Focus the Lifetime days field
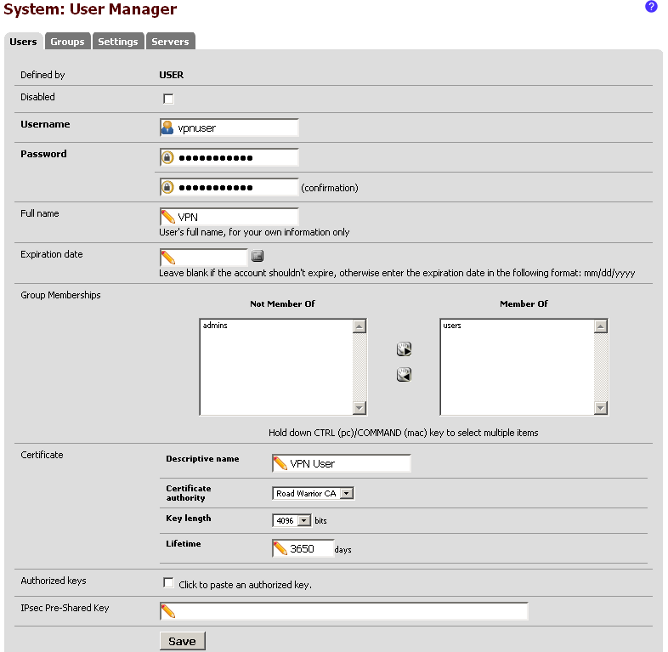668x652 pixels. 303,549
